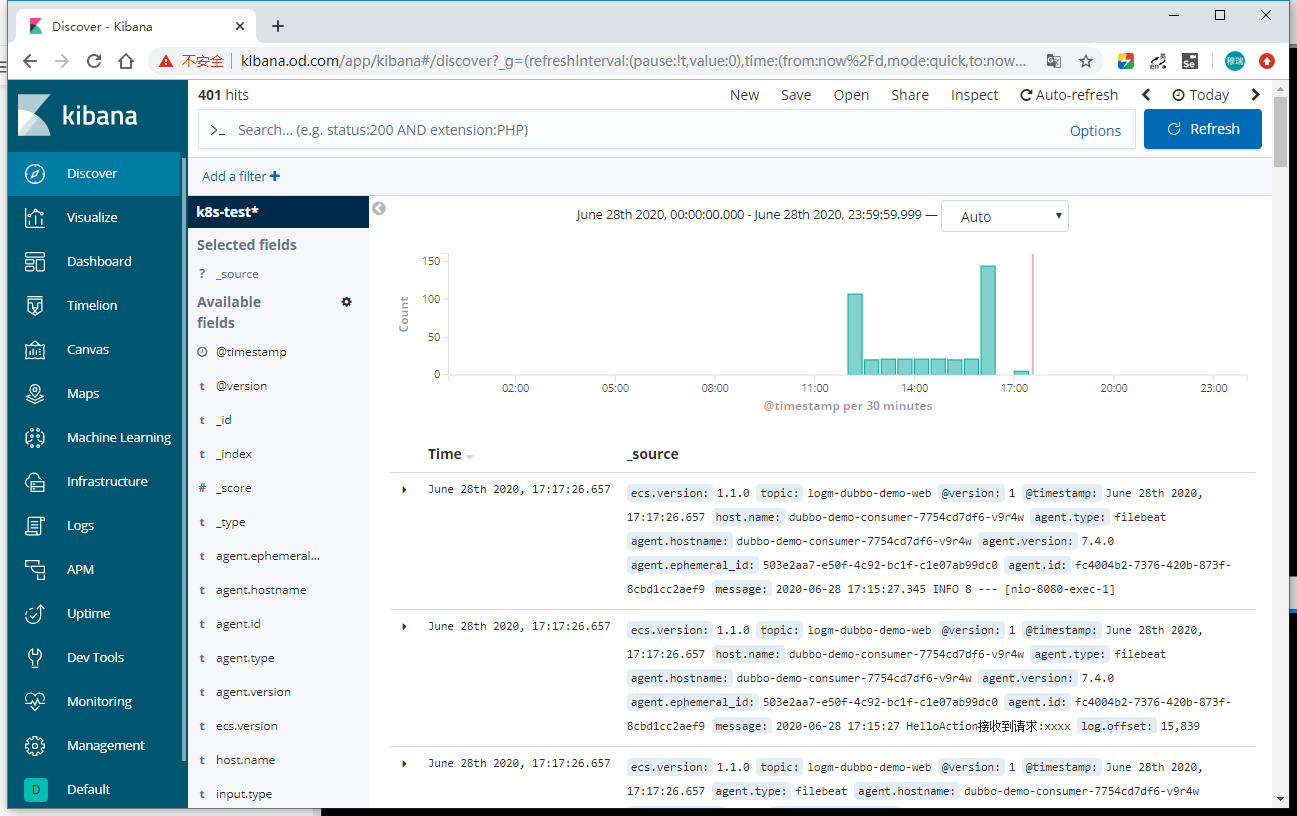Image resolution: width=1297 pixels, height=816 pixels.
Task: Open the translate page icon
Action: click(1054, 61)
